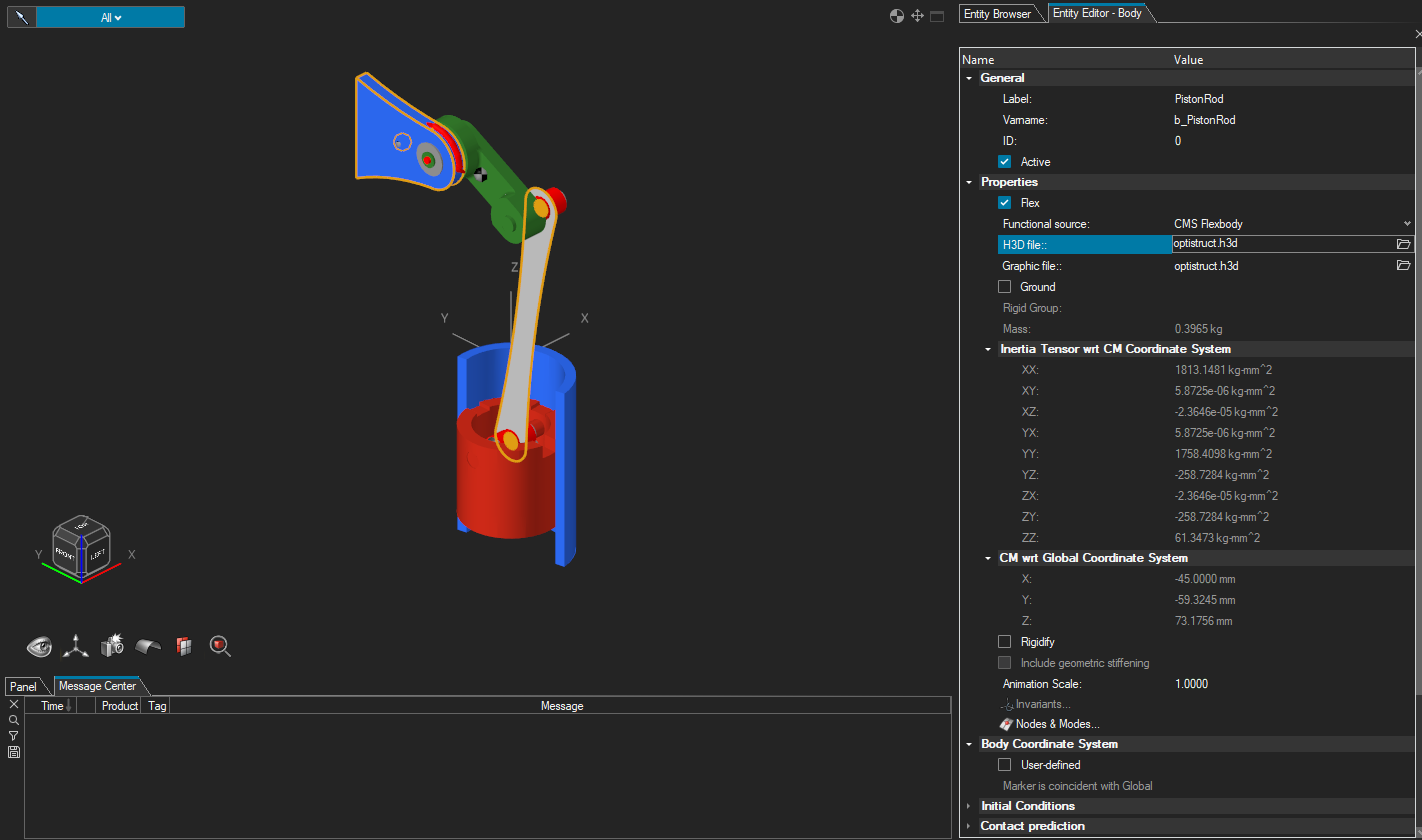Edit the H3D file input field
The image size is (1422, 840).
pos(1283,244)
